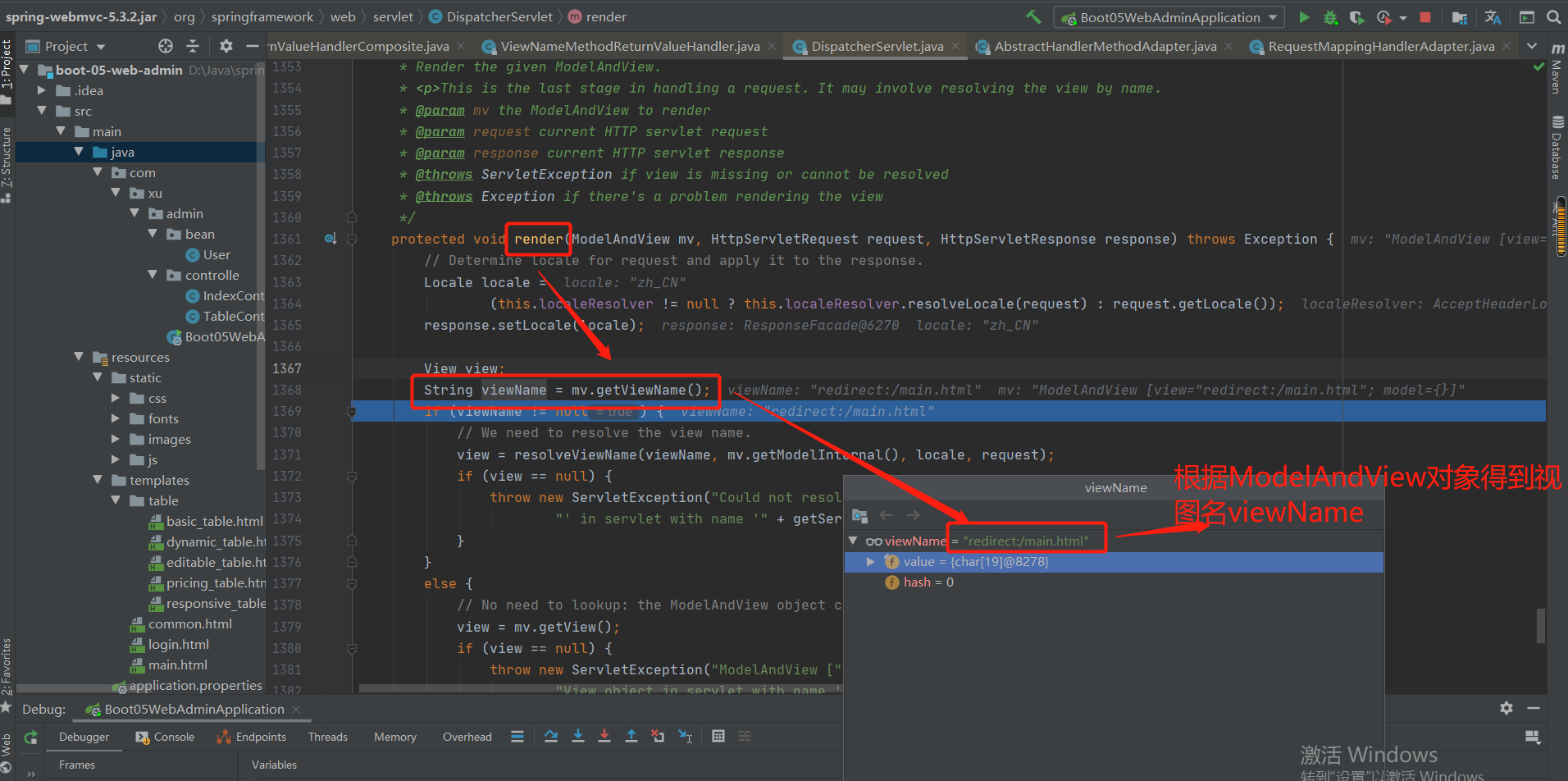Image resolution: width=1568 pixels, height=781 pixels.
Task: Open the Overhead debug tab
Action: [x=467, y=737]
